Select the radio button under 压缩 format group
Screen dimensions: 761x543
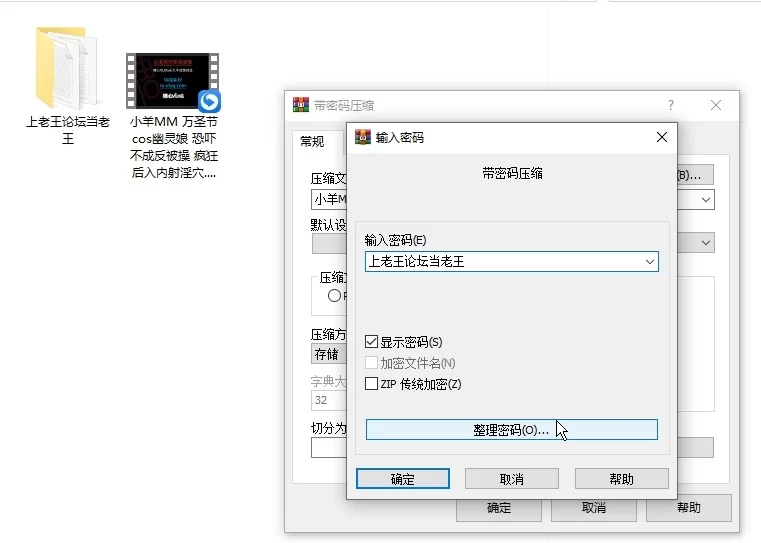(x=334, y=296)
